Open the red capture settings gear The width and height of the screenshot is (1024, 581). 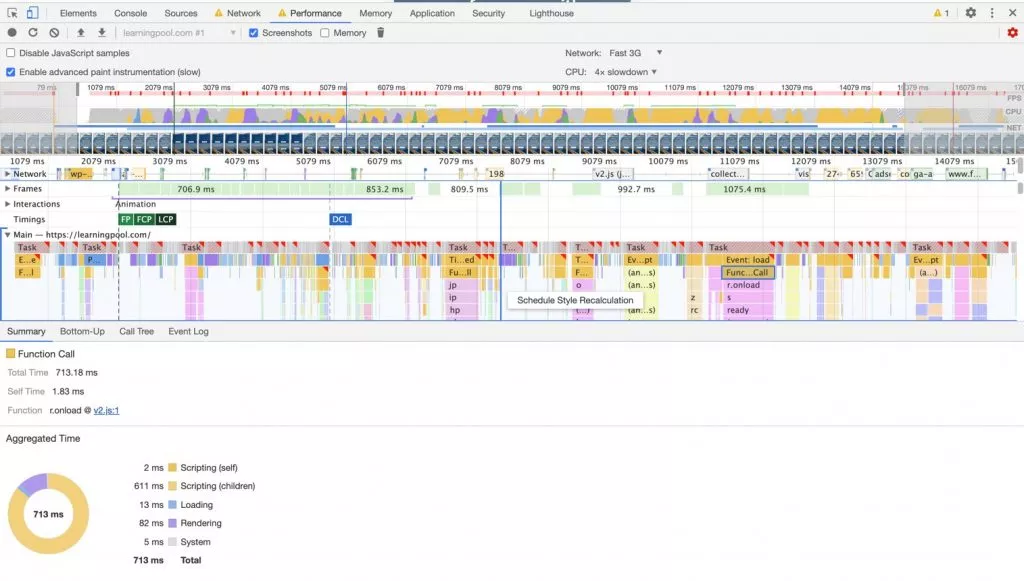coord(1012,33)
